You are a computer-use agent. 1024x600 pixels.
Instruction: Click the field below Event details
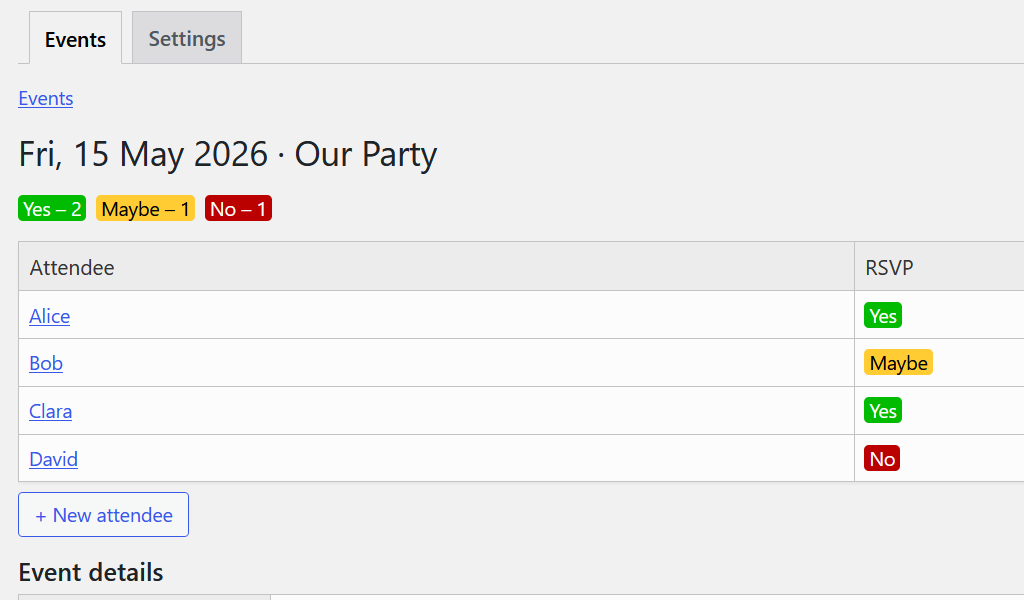(x=143, y=597)
